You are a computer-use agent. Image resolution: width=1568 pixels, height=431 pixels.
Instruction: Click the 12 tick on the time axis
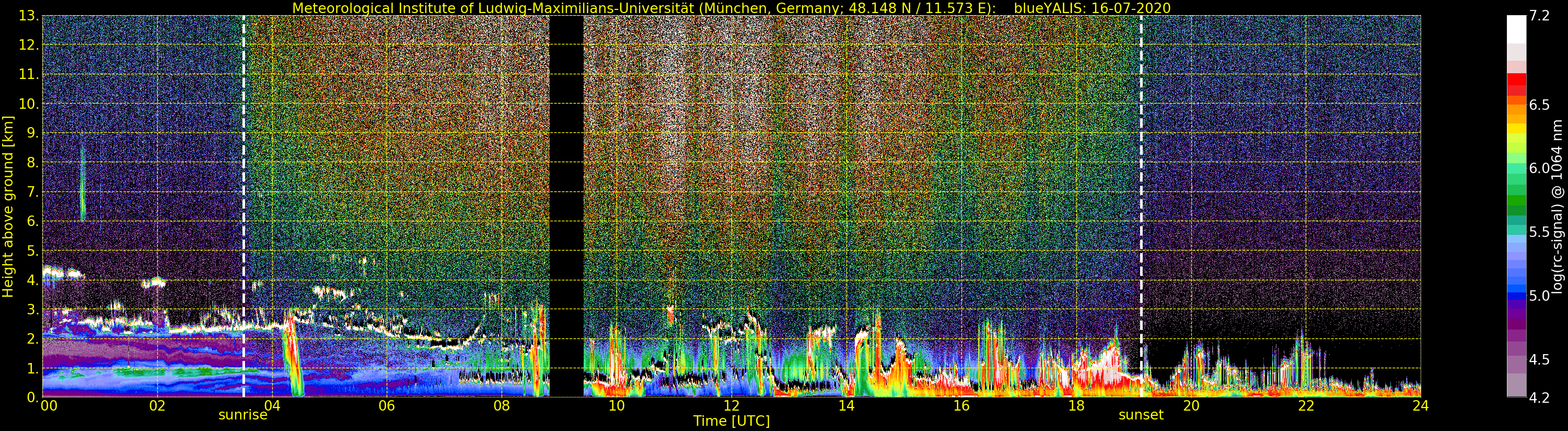tap(731, 406)
